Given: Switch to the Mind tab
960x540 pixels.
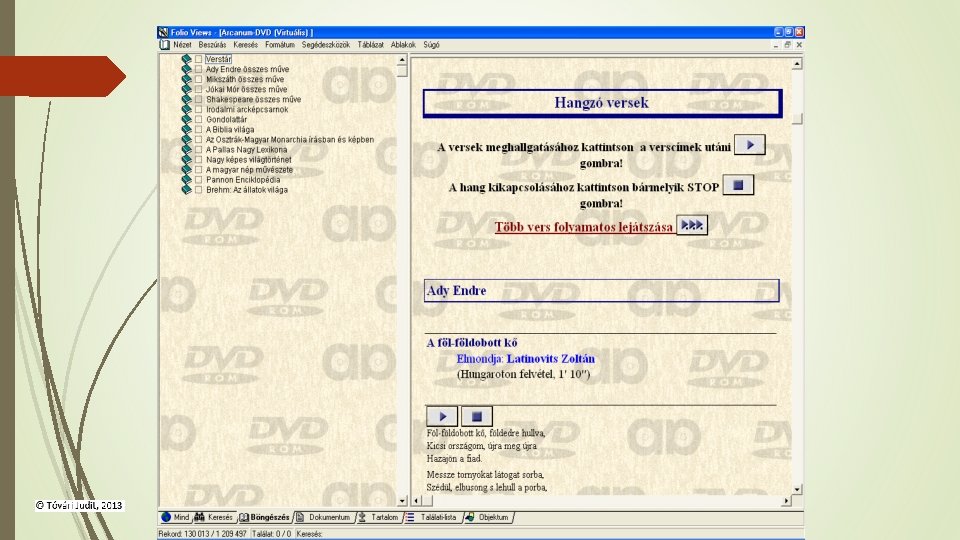Looking at the screenshot, I should tap(175, 517).
